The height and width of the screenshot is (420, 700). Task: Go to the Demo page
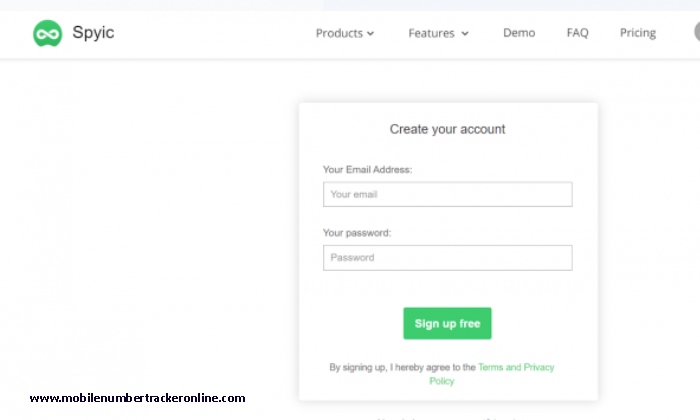[519, 33]
